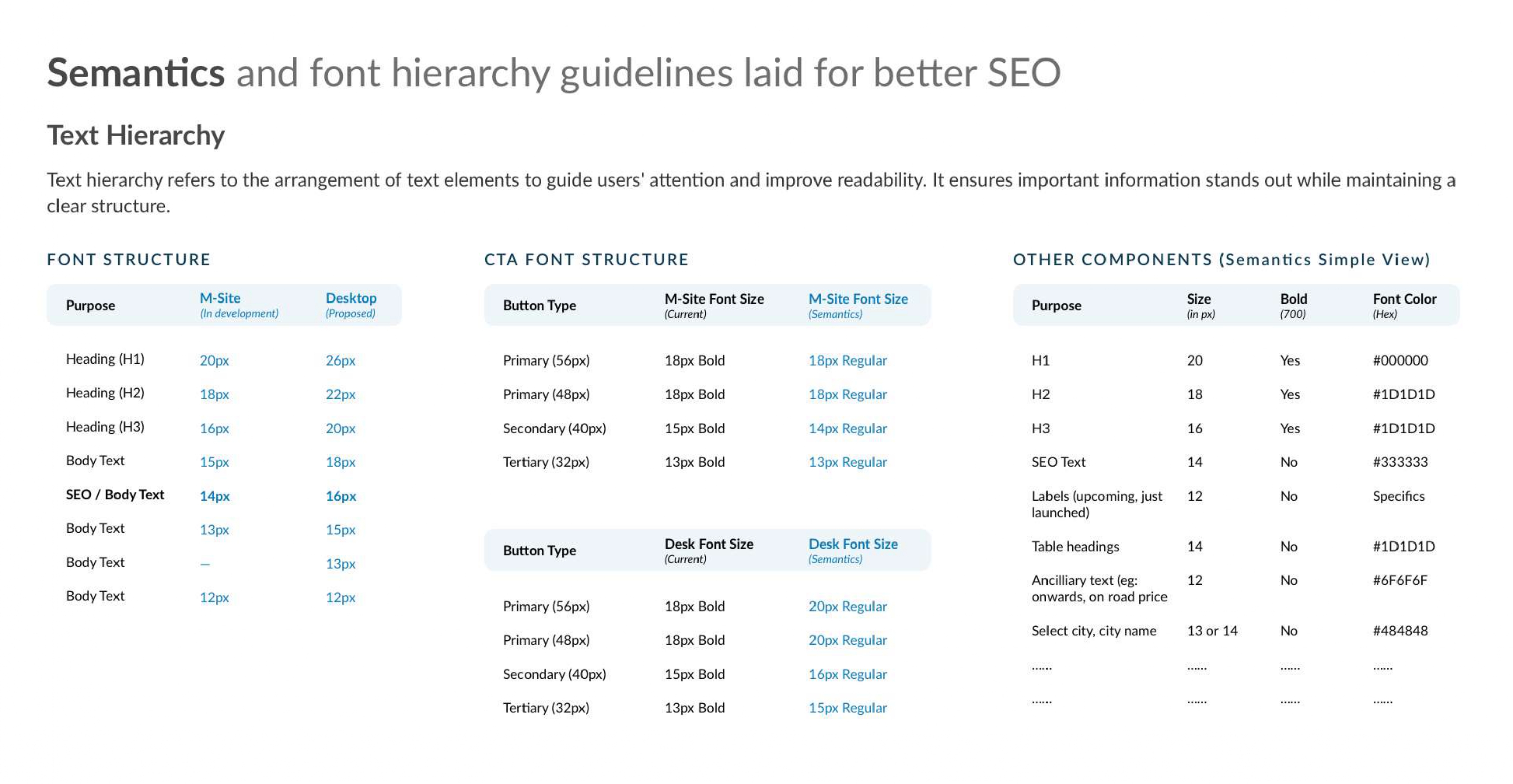1513x784 pixels.
Task: Click the '13 or 14' size value
Action: coord(1212,631)
